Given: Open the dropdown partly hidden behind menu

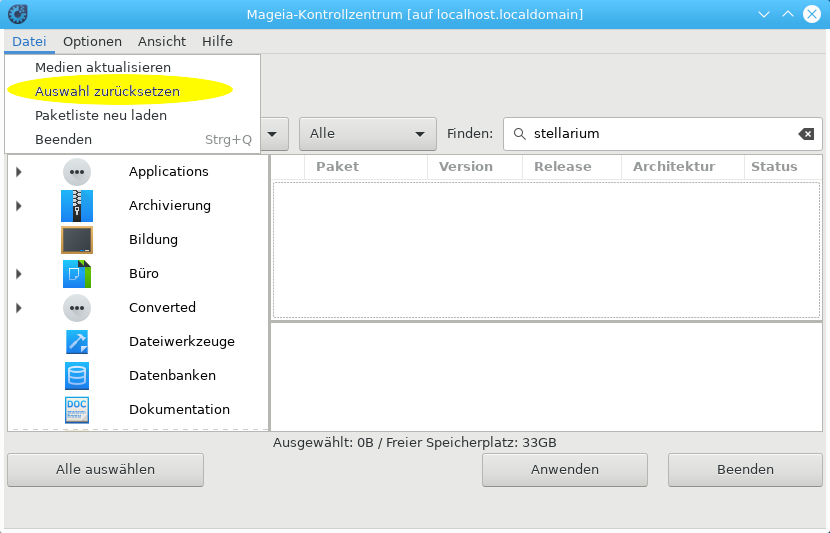Looking at the screenshot, I should [x=274, y=134].
